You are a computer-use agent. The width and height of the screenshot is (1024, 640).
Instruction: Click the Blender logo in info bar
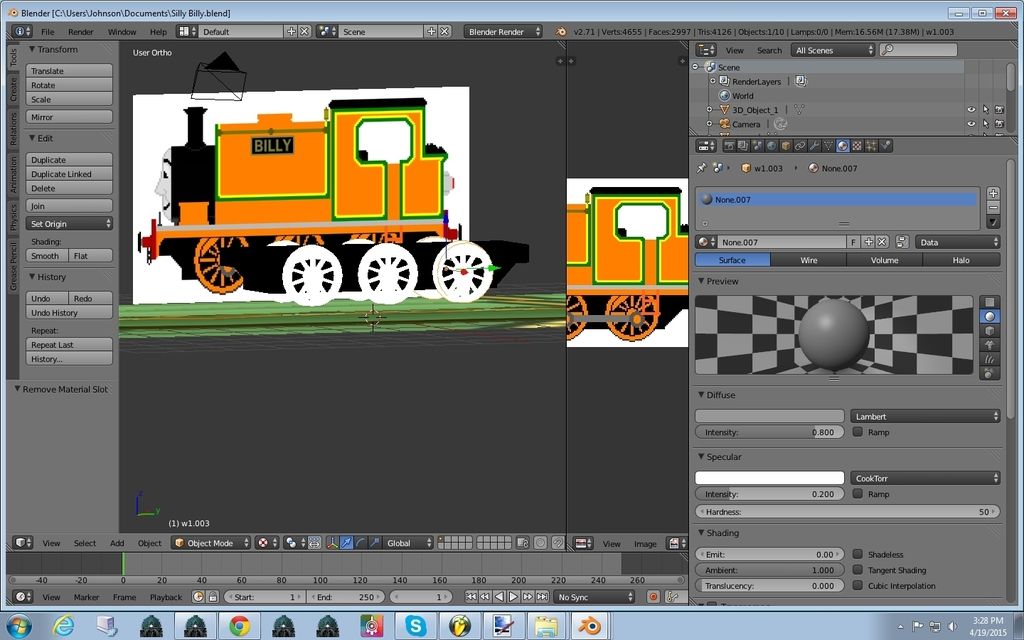coord(560,31)
